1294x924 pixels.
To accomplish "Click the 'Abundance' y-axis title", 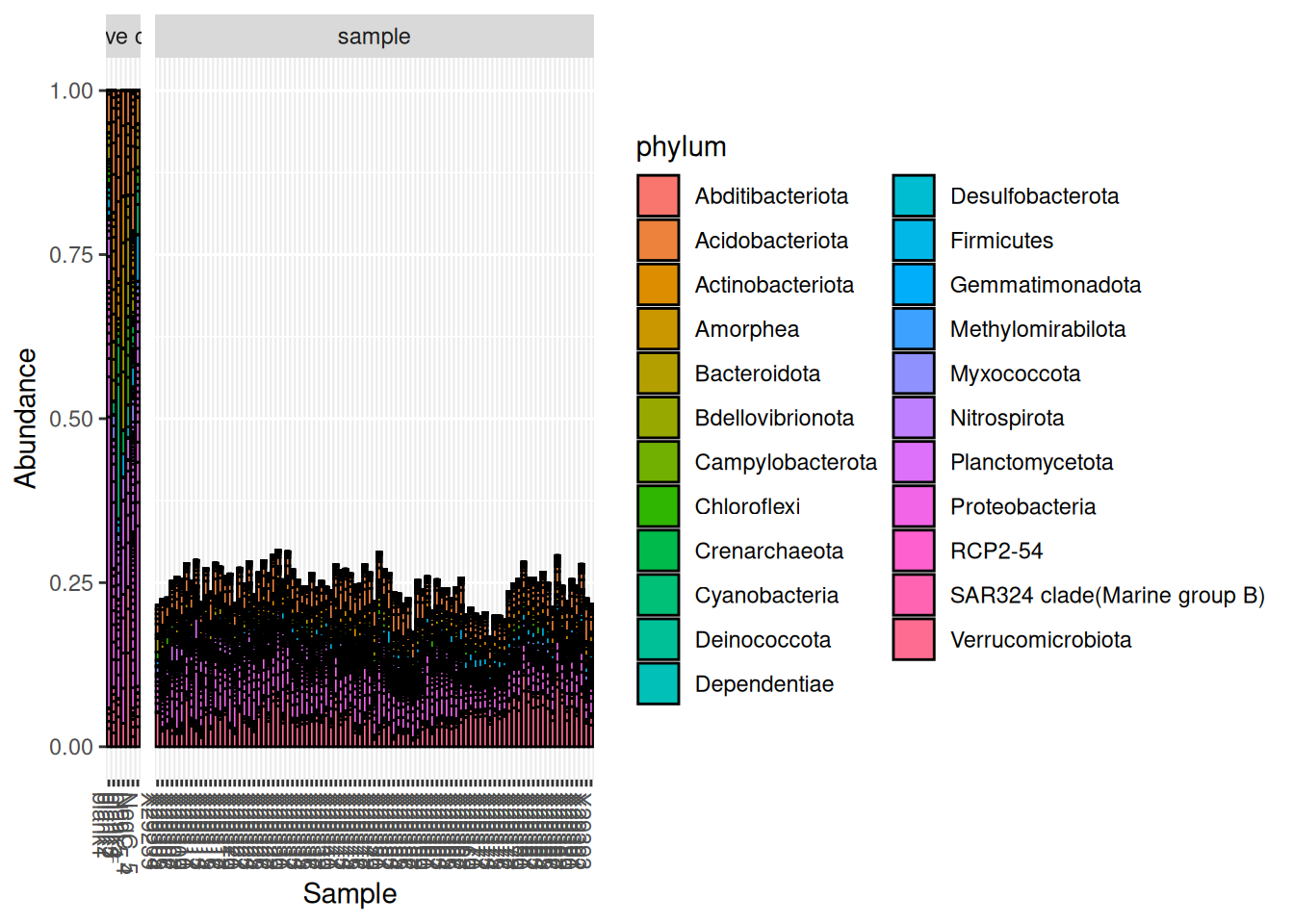I will pyautogui.click(x=26, y=419).
